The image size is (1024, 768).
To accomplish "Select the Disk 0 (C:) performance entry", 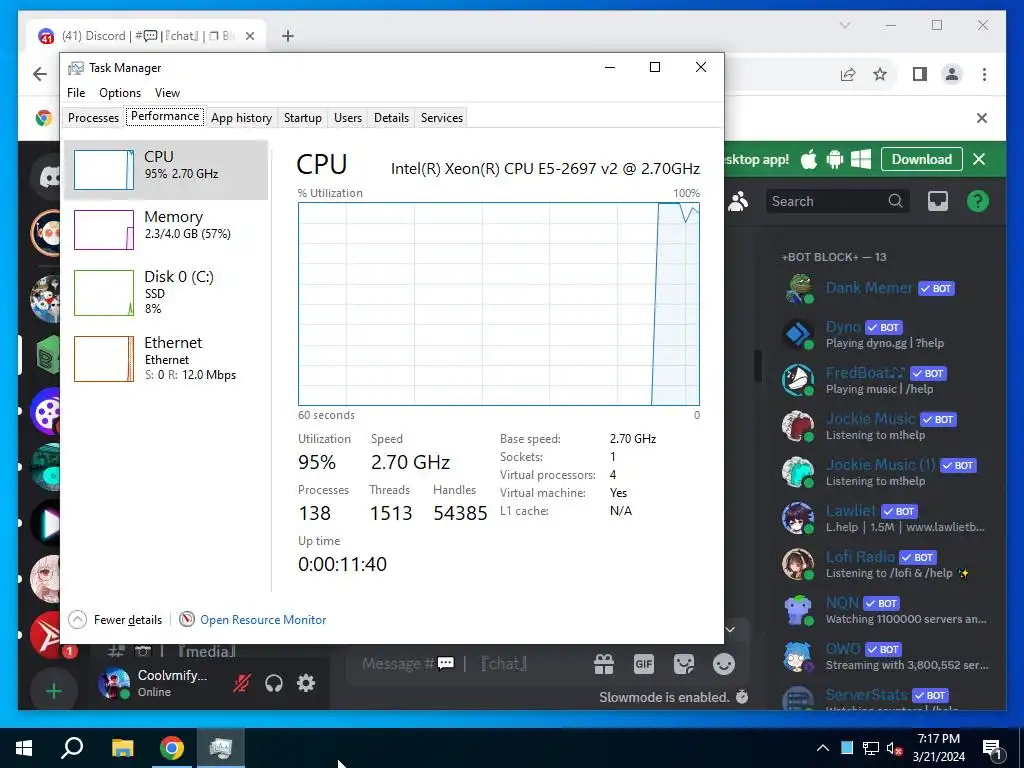I will tap(166, 293).
